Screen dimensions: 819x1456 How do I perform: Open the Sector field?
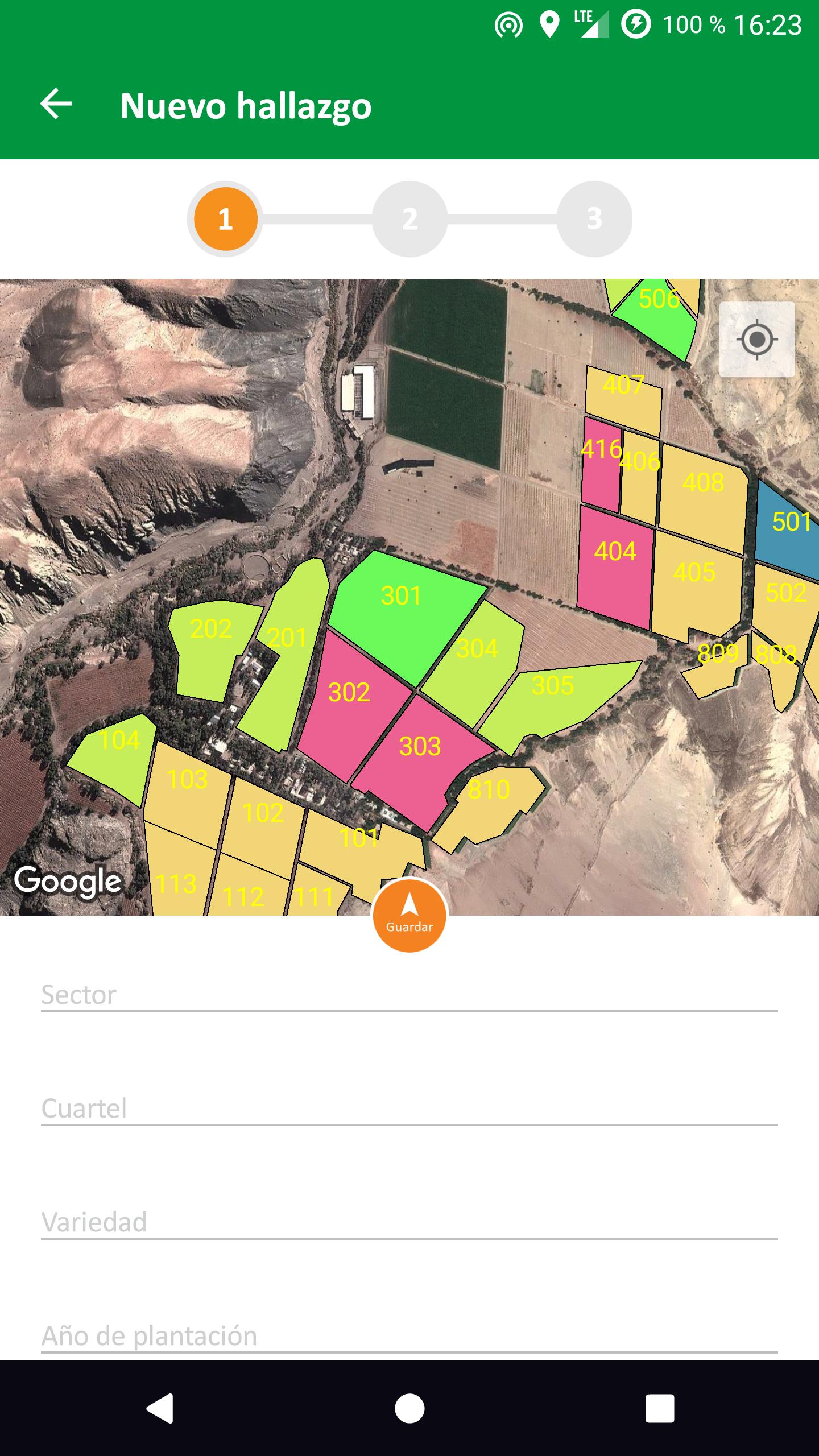(409, 995)
